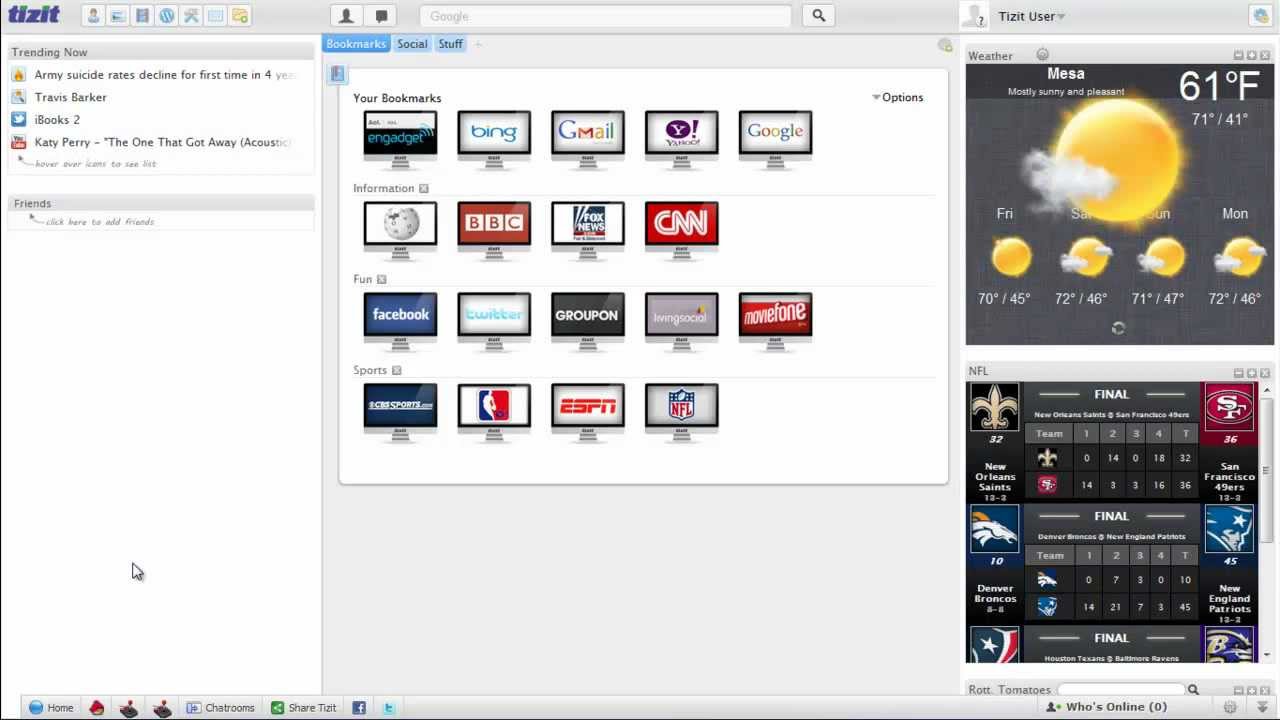1280x720 pixels.
Task: Remove the Information category via its X
Action: (x=424, y=188)
